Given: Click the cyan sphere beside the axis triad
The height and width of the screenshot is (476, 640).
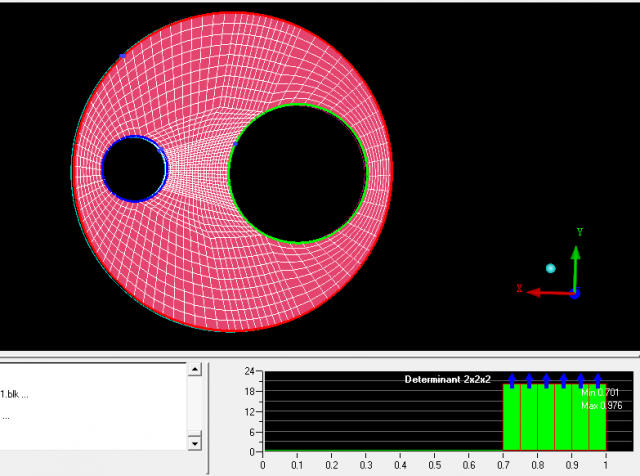Looking at the screenshot, I should (550, 268).
